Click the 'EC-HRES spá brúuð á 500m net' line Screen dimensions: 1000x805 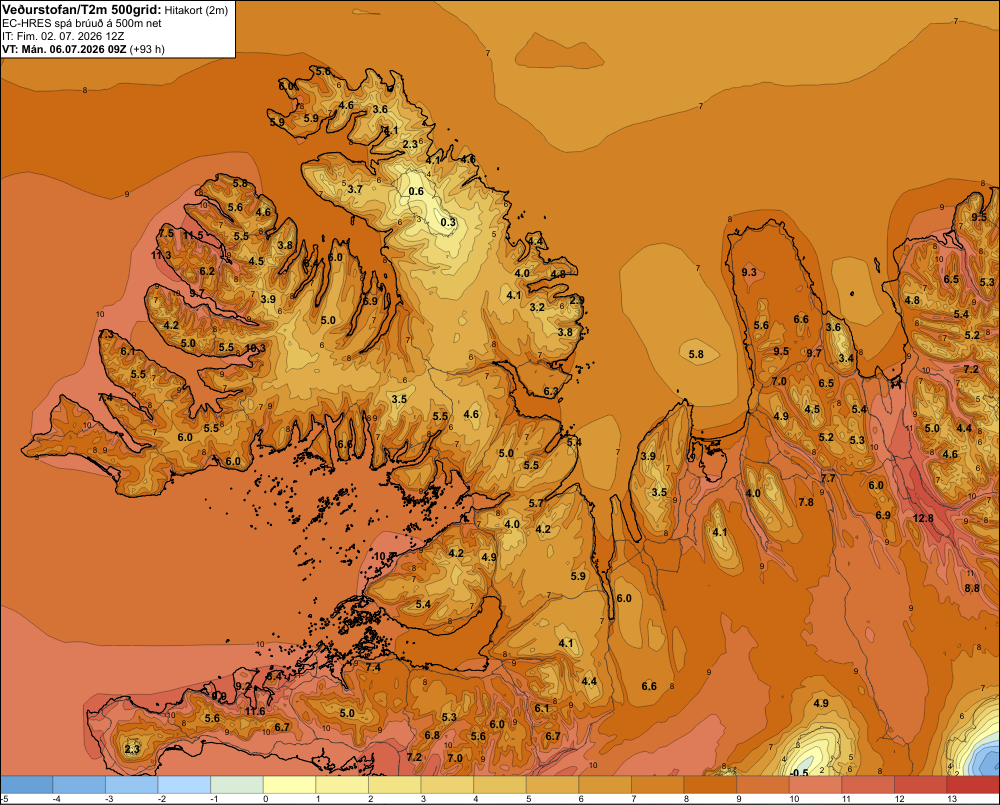click(82, 24)
